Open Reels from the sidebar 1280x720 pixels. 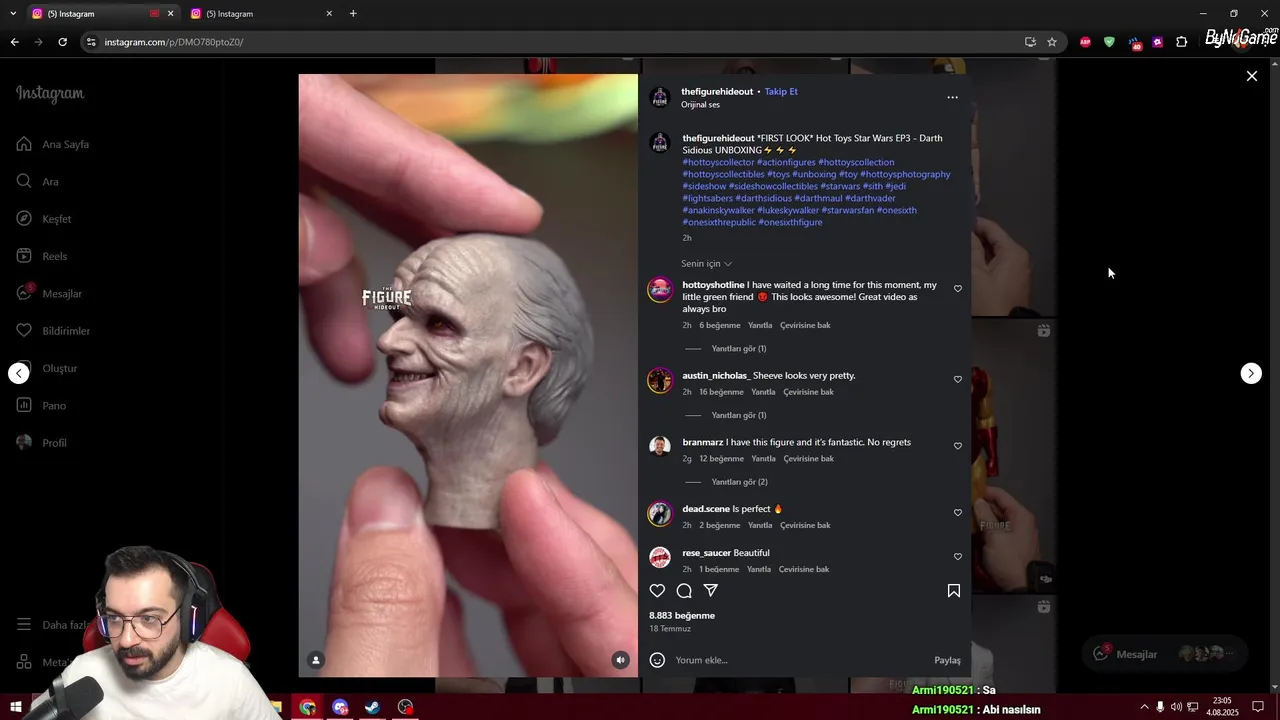tap(42, 256)
